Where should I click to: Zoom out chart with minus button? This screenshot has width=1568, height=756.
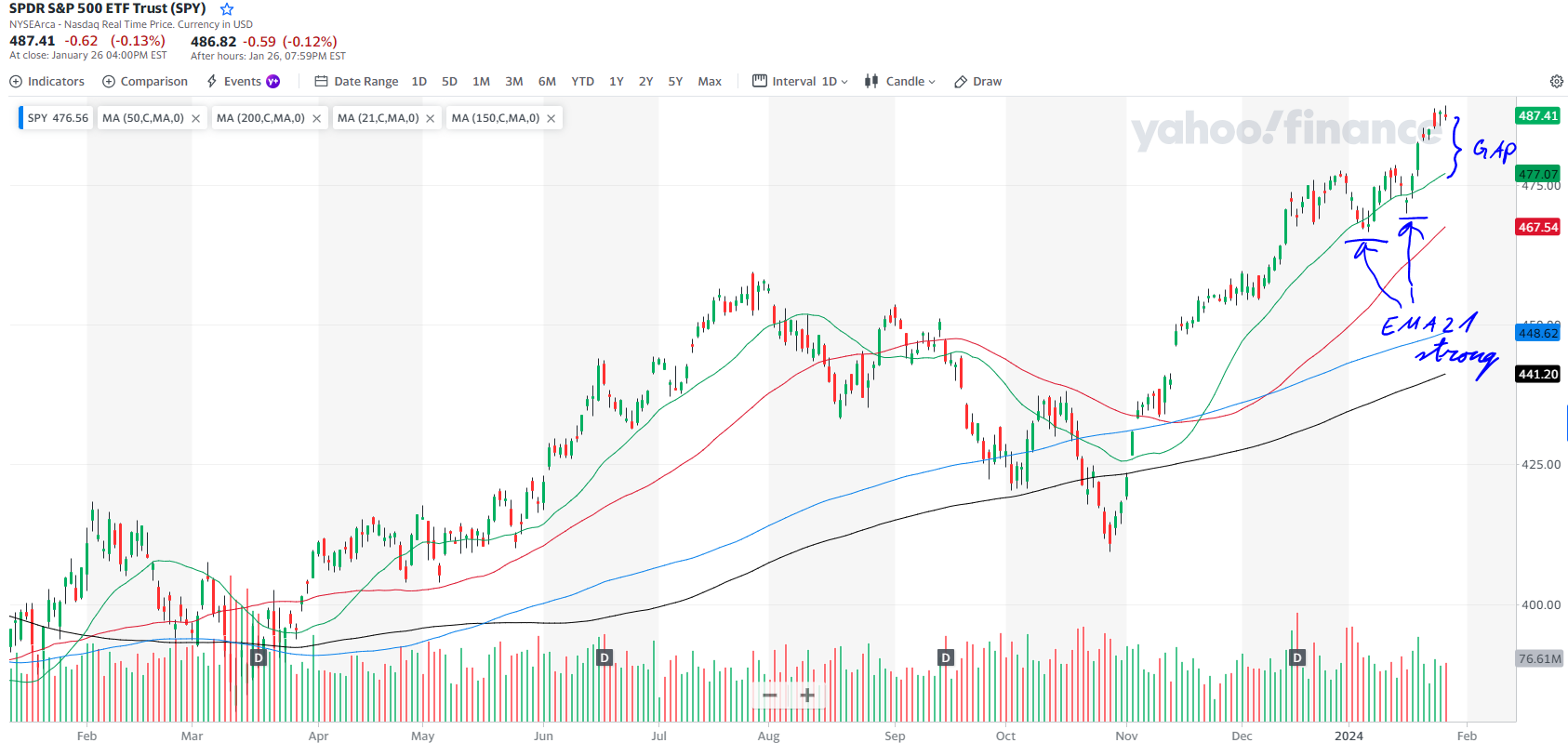click(770, 696)
